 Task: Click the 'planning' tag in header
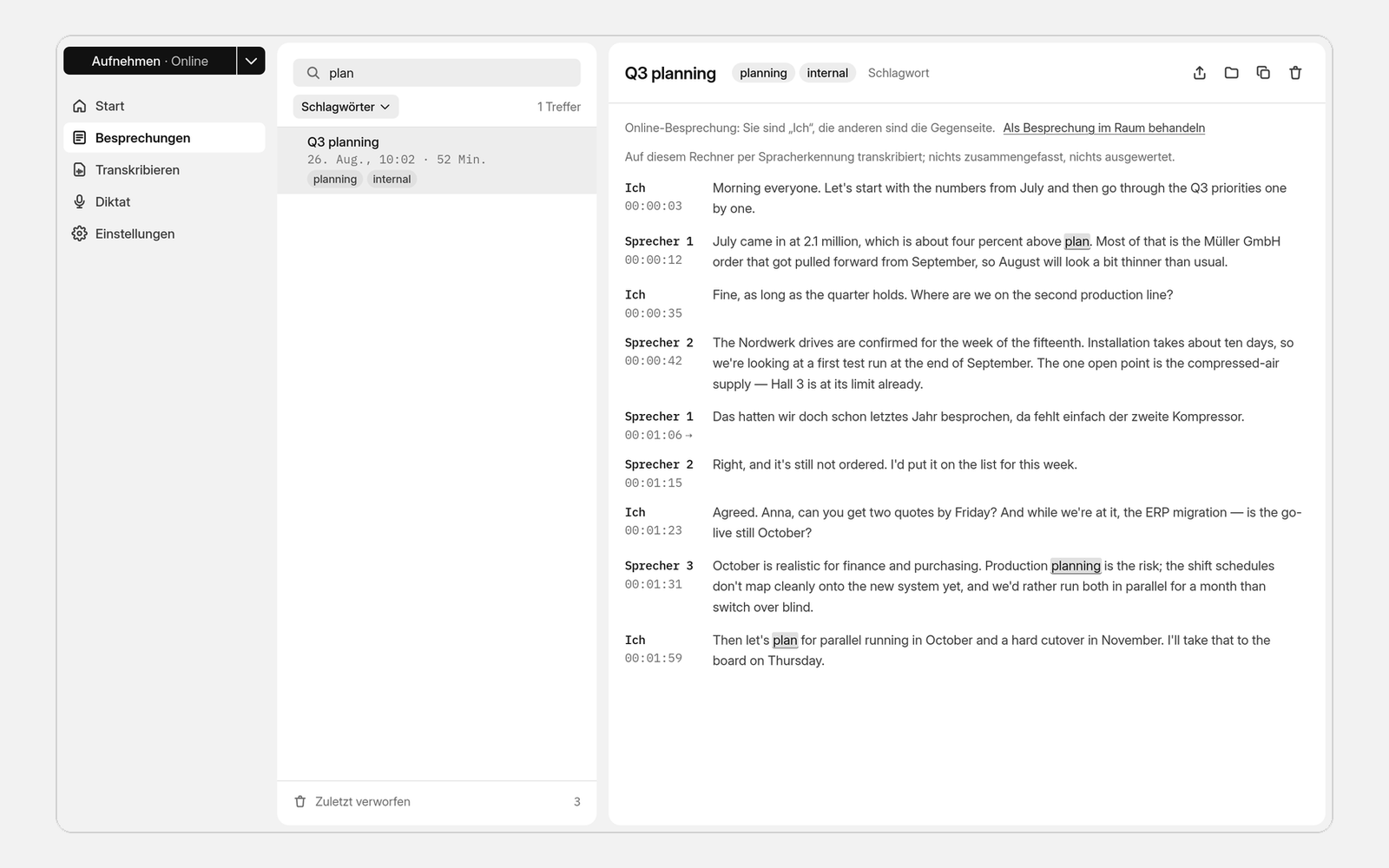click(763, 73)
